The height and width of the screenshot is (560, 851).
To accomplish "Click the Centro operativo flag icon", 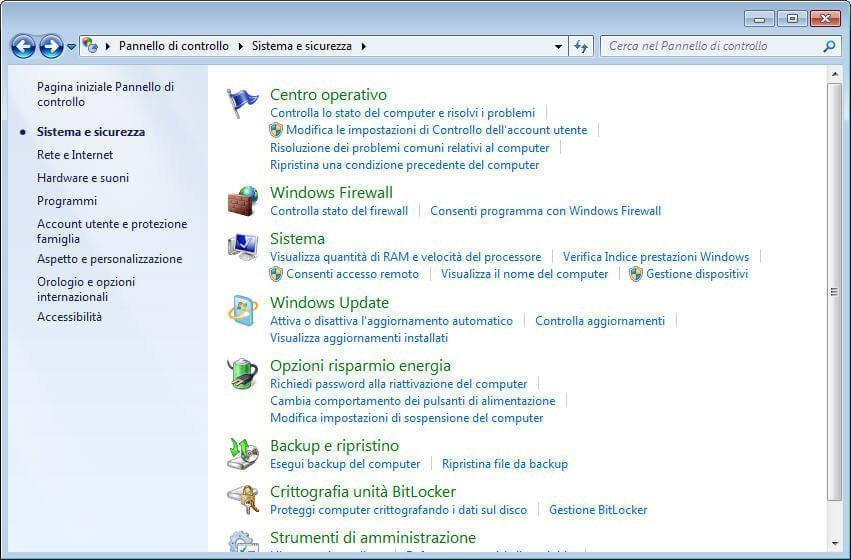I will tap(243, 103).
